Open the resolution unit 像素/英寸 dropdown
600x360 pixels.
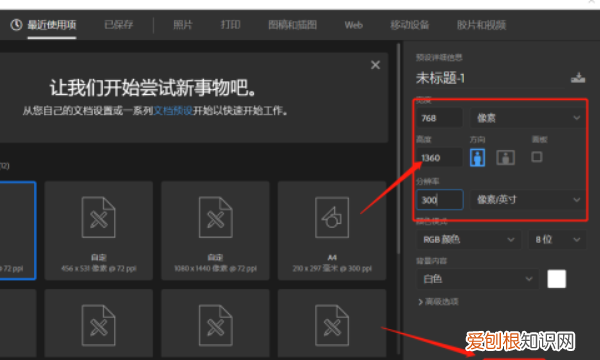click(528, 200)
